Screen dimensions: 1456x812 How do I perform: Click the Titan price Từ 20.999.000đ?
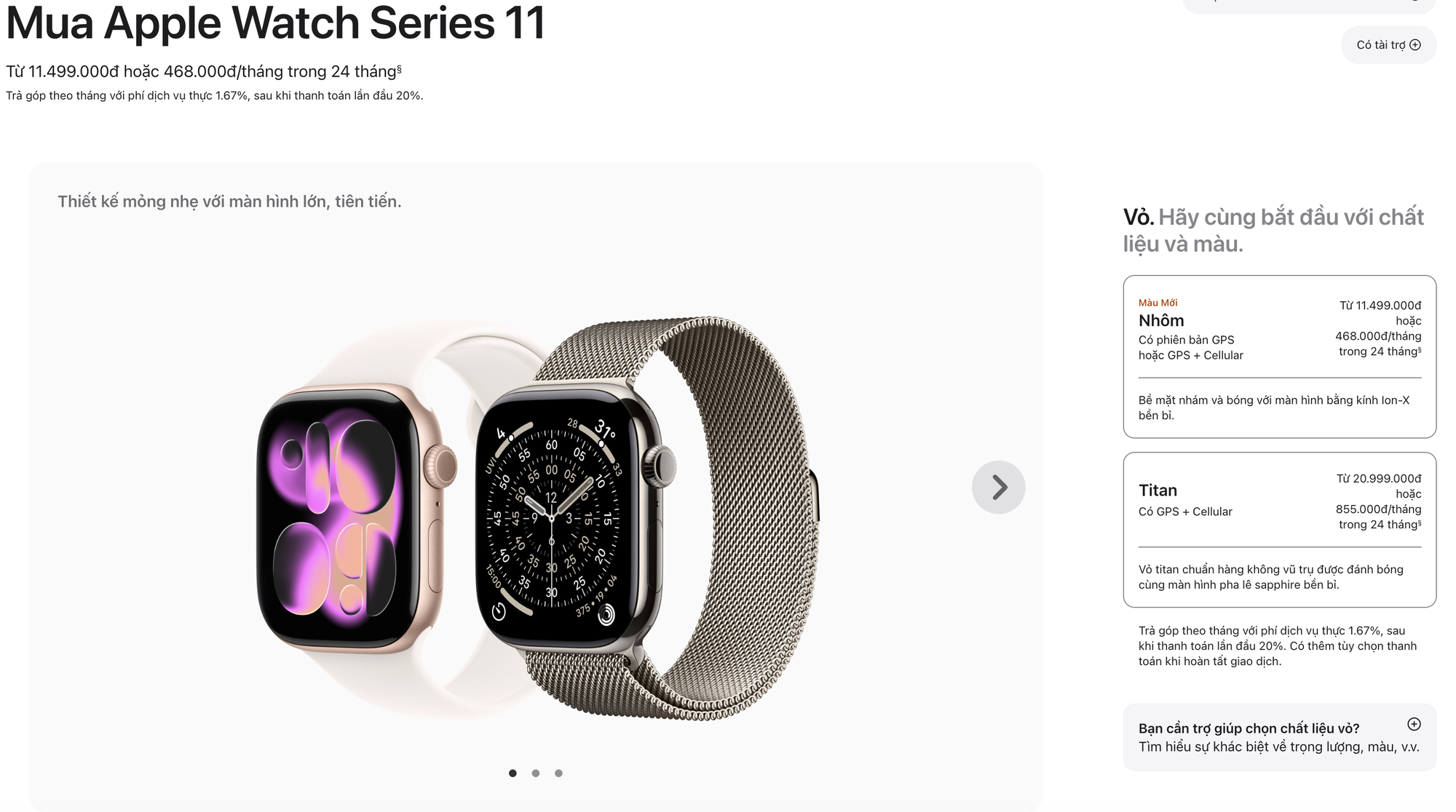(x=1379, y=479)
